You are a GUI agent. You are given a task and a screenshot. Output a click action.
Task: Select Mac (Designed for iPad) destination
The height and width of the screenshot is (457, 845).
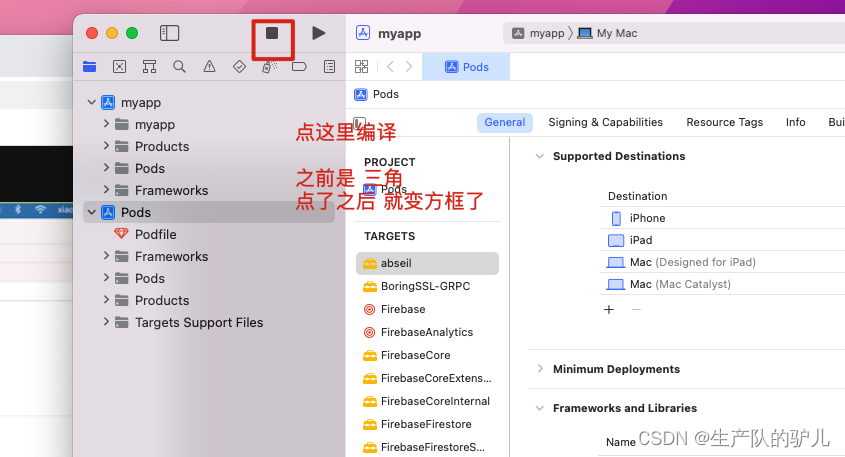pyautogui.click(x=722, y=262)
